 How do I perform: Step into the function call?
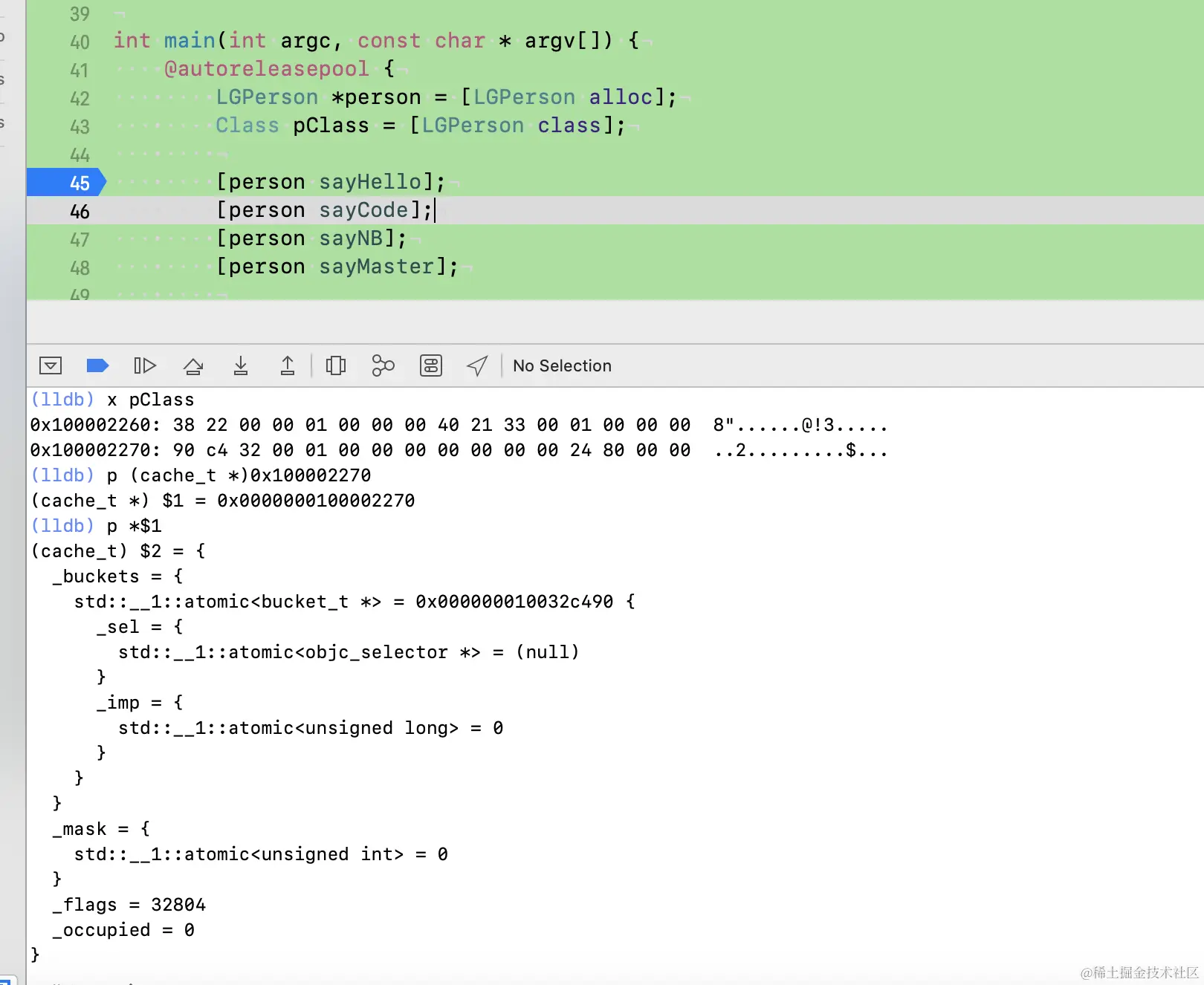tap(241, 365)
